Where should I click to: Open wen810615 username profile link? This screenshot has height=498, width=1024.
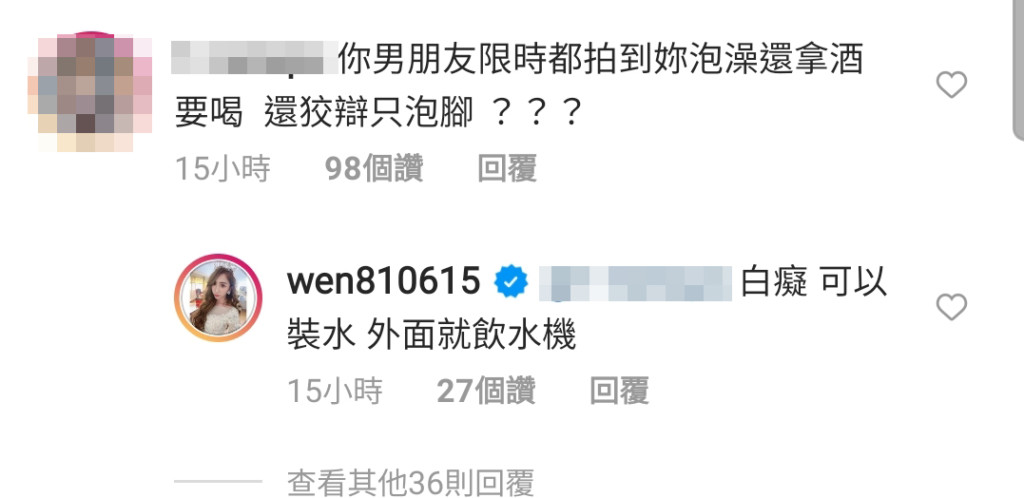(384, 281)
